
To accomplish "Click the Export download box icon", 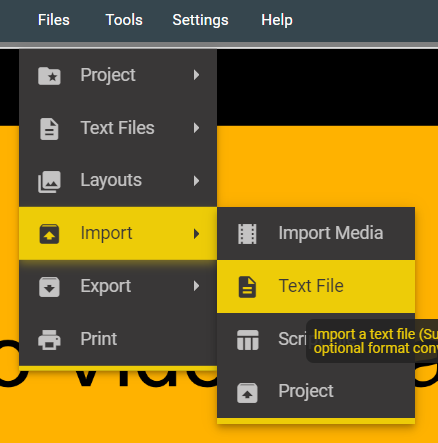I will point(49,287).
